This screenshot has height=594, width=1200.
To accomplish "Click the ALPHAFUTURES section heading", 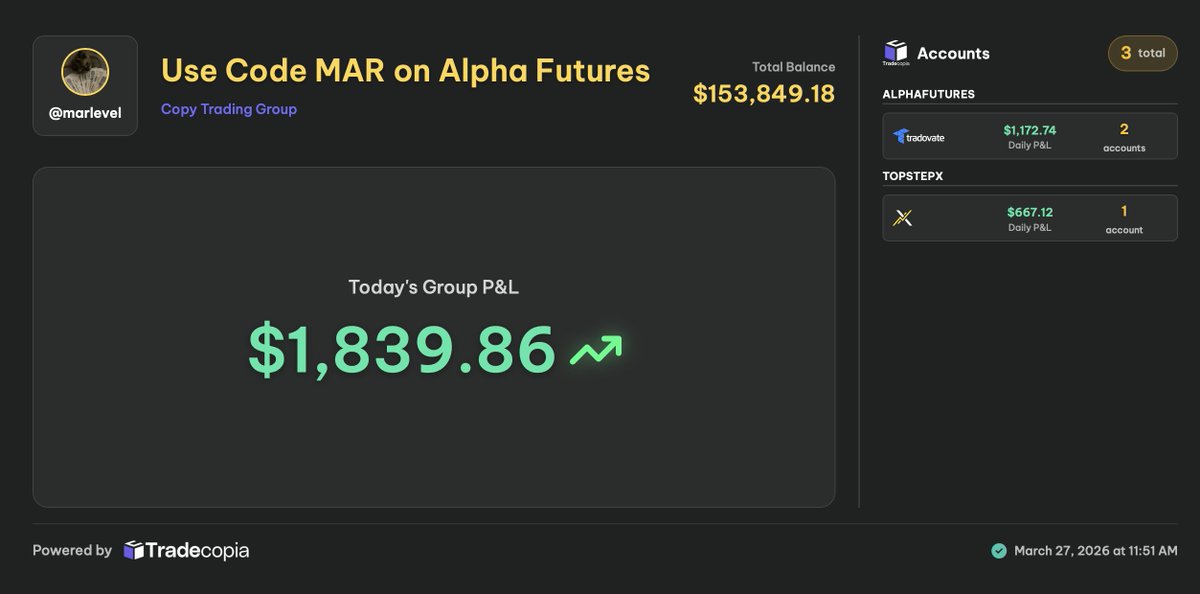I will (x=929, y=94).
